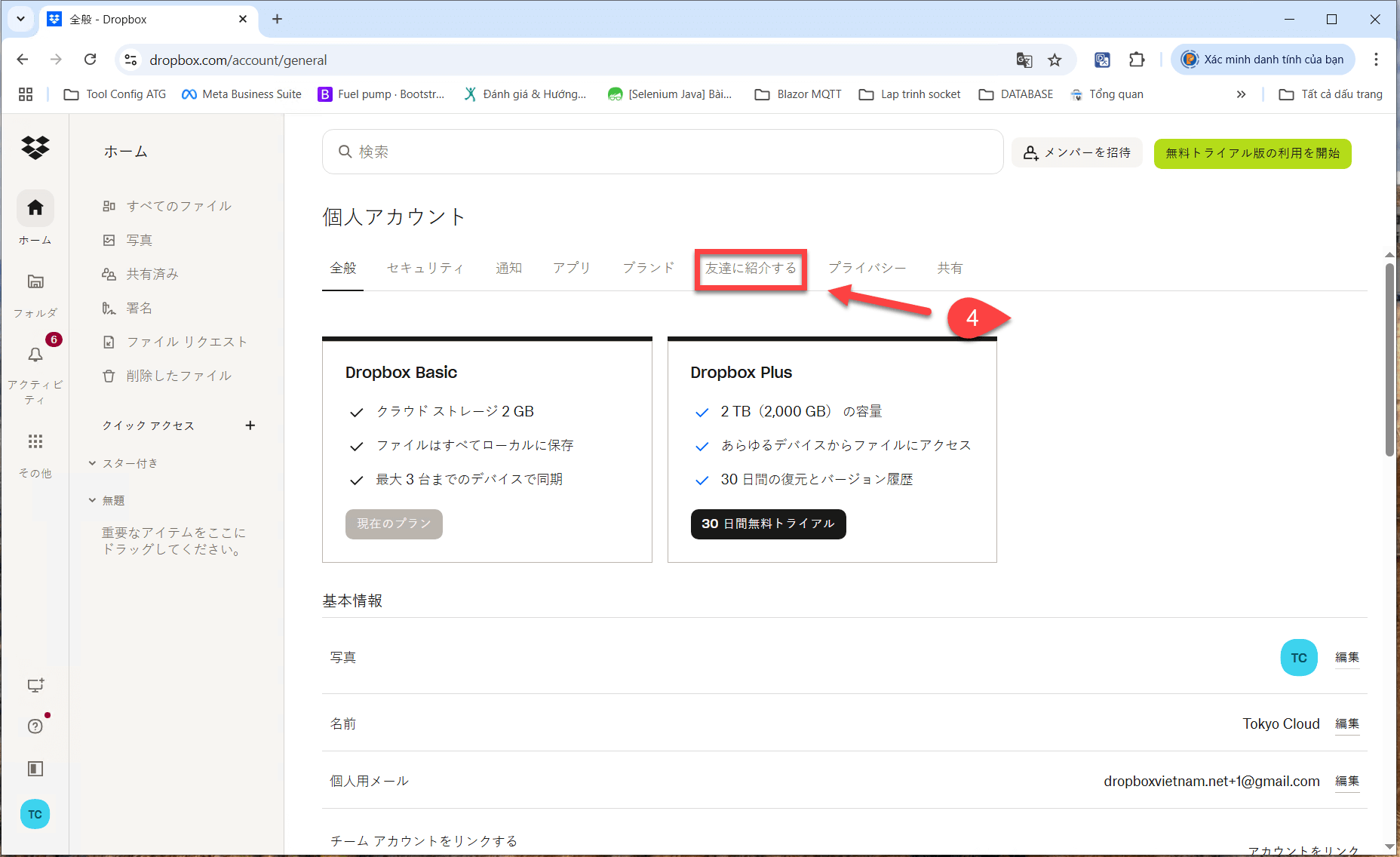Bookmark this page with star icon
Screen dimensions: 1400x857
[x=1055, y=60]
